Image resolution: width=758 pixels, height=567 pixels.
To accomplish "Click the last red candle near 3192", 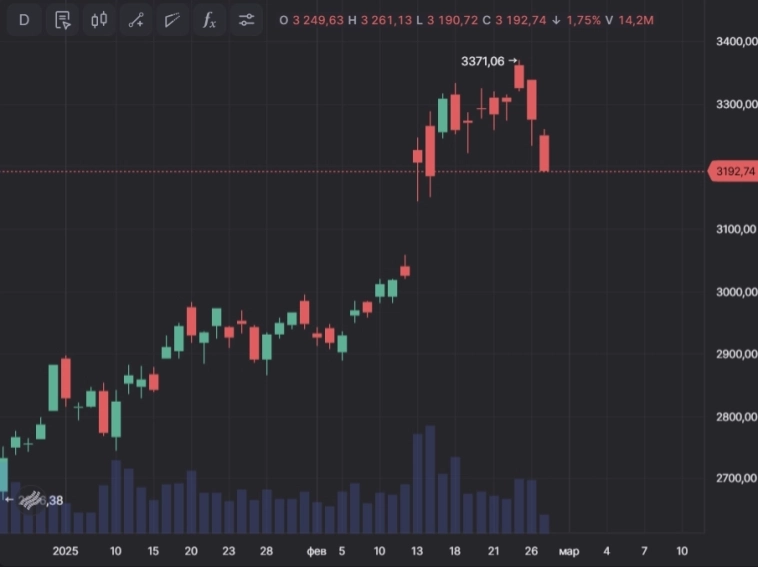I will pyautogui.click(x=544, y=153).
